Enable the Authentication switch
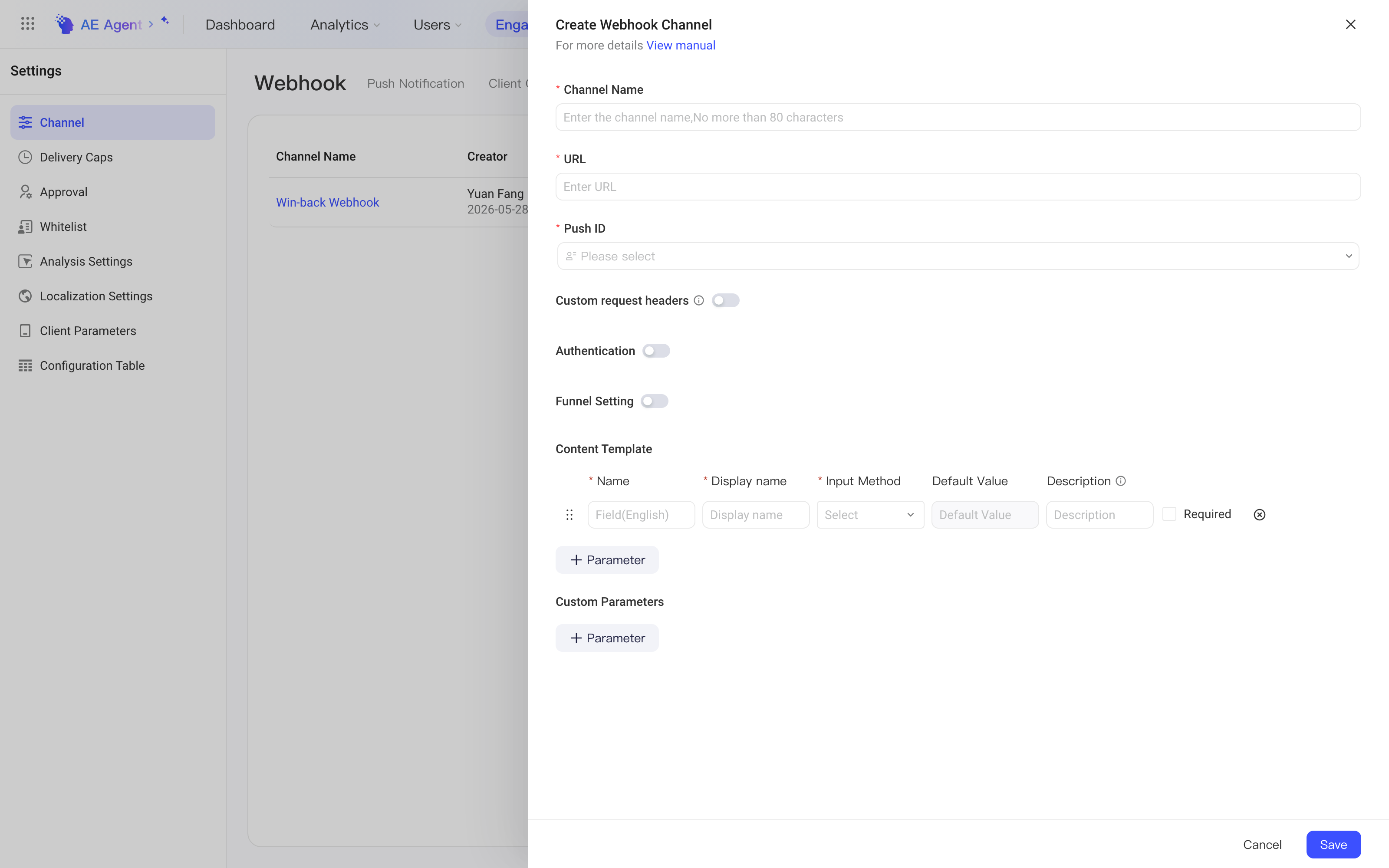Screen dimensions: 1389x868 click(656, 351)
